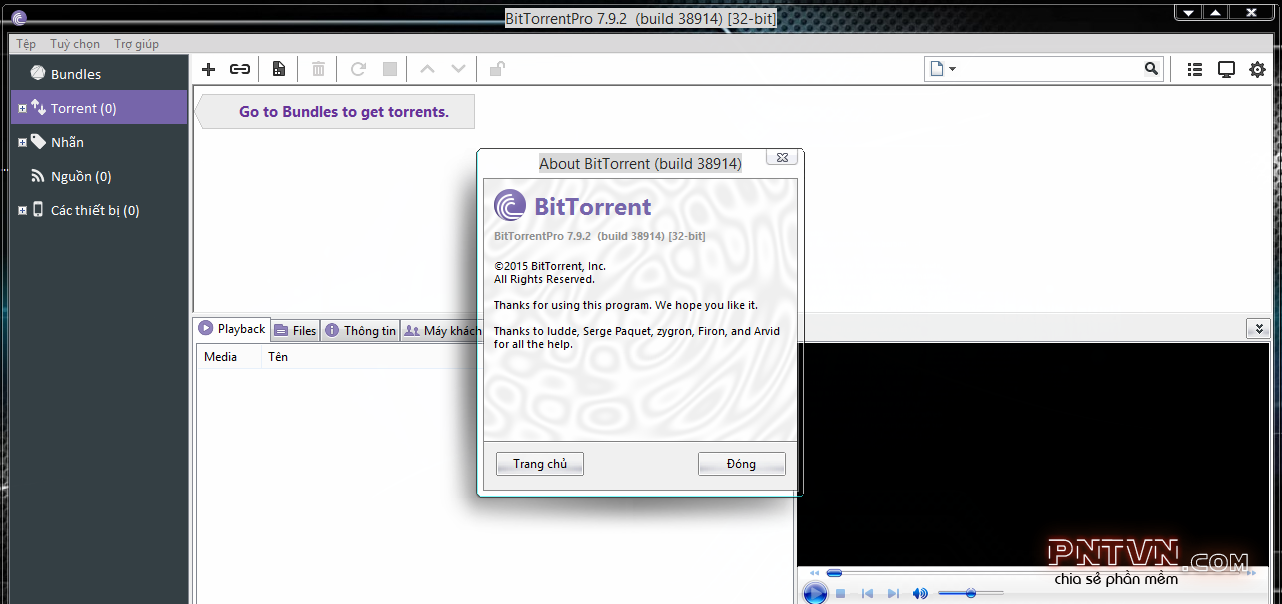Image resolution: width=1282 pixels, height=604 pixels.
Task: Click the playback seek bar
Action: point(1034,573)
